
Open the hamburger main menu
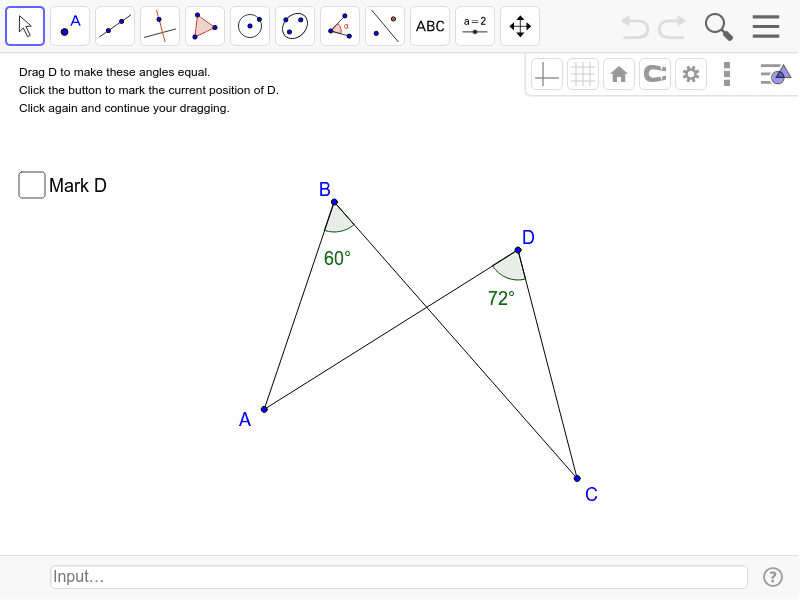(x=765, y=26)
